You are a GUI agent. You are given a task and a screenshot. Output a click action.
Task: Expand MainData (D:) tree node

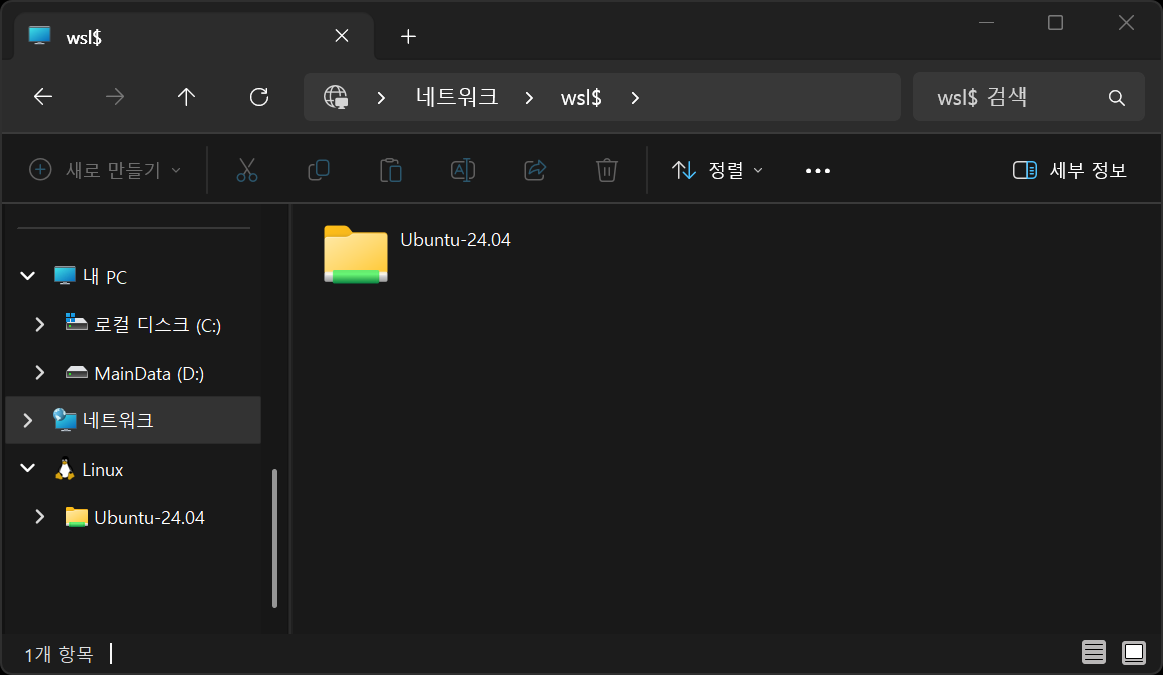coord(40,372)
